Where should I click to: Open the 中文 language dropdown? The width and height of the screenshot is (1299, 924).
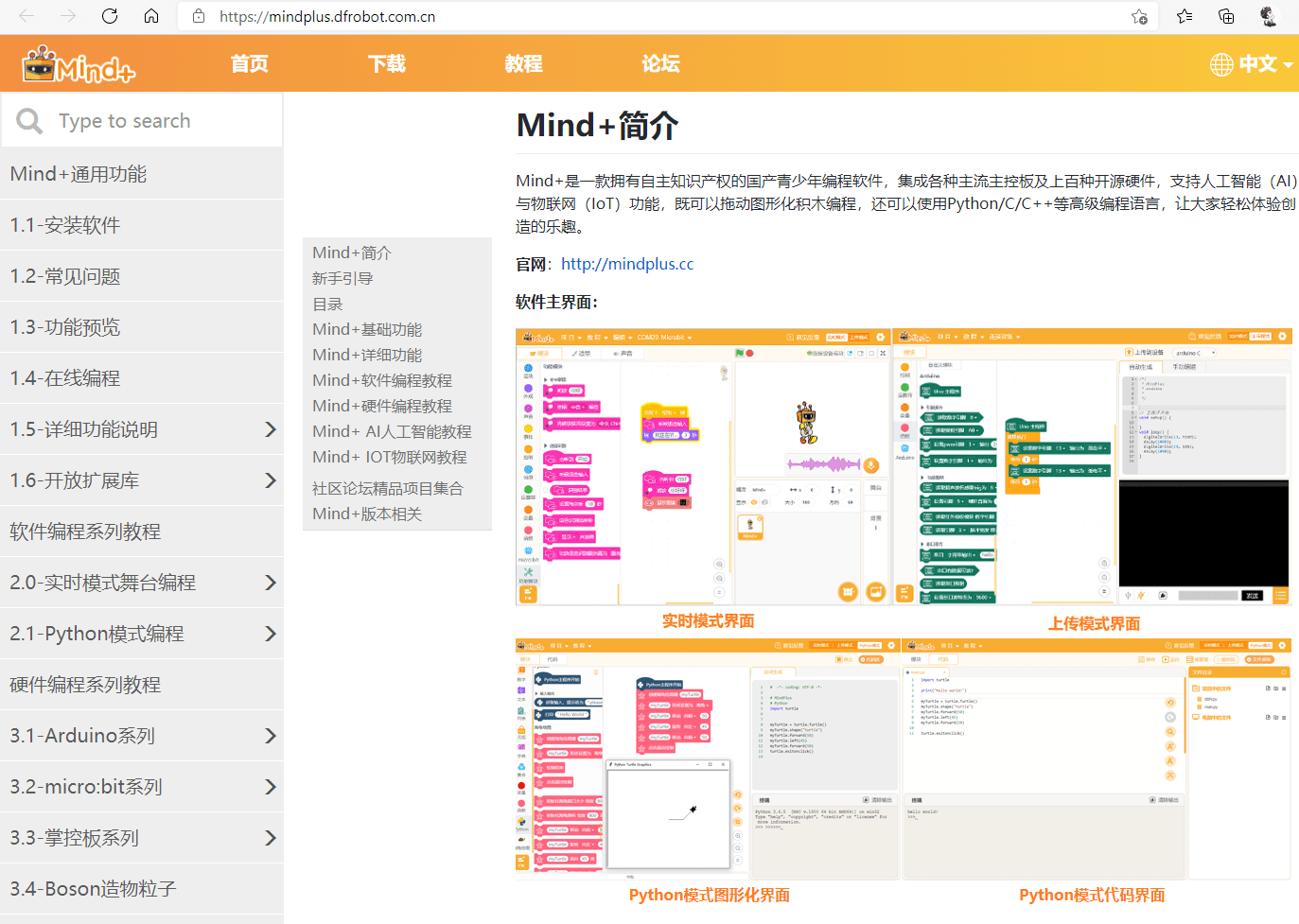click(x=1266, y=64)
